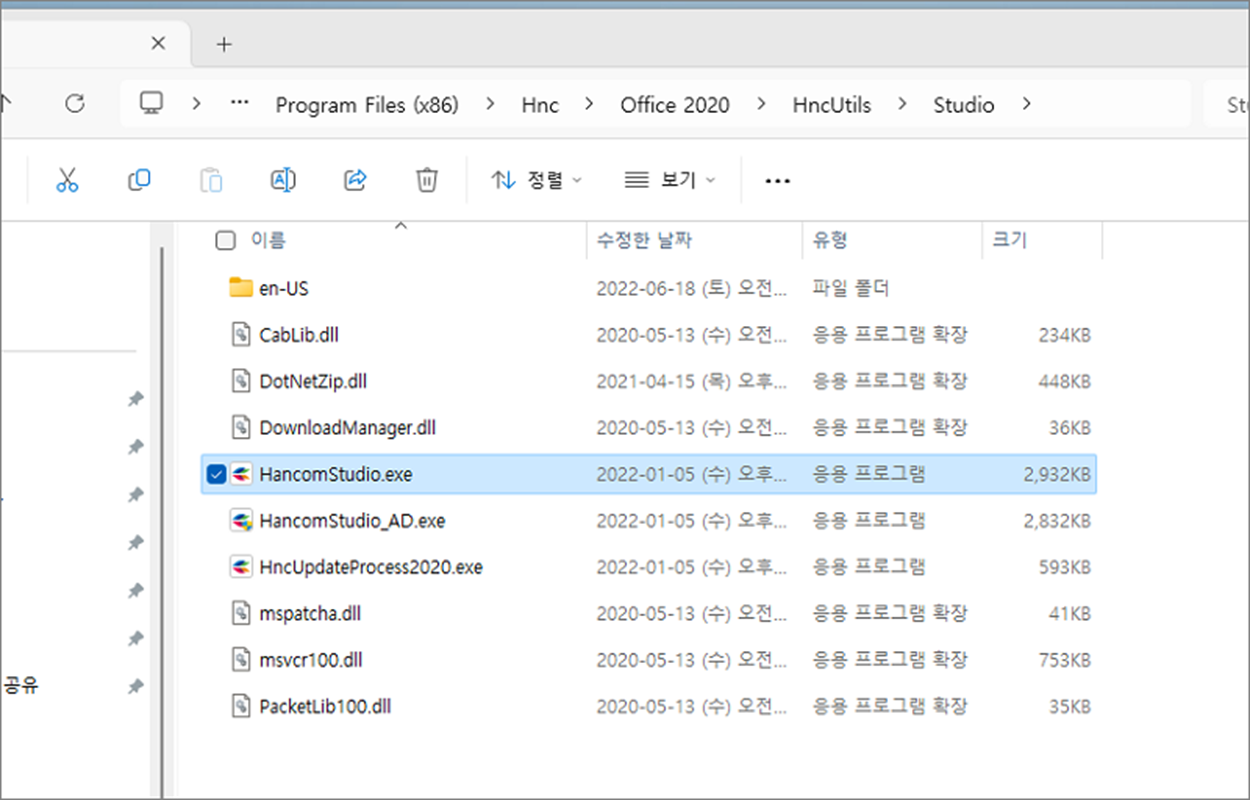Image resolution: width=1250 pixels, height=800 pixels.
Task: Click the HancomStudio_AD.exe file icon
Action: click(241, 521)
